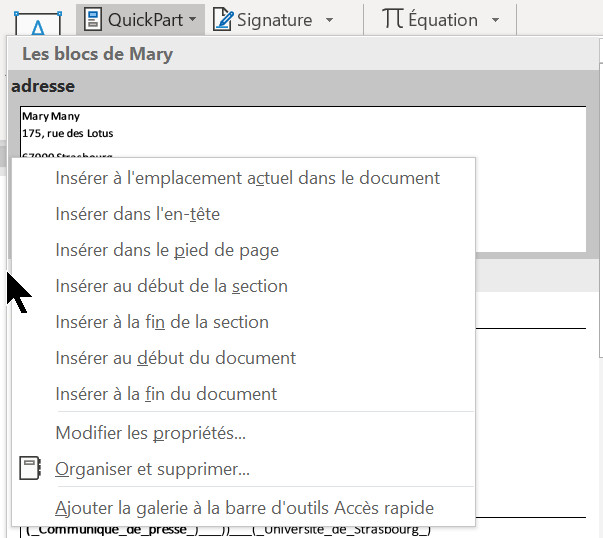This screenshot has width=603, height=538.
Task: Click the QuickPart building blocks icon
Action: (x=94, y=19)
